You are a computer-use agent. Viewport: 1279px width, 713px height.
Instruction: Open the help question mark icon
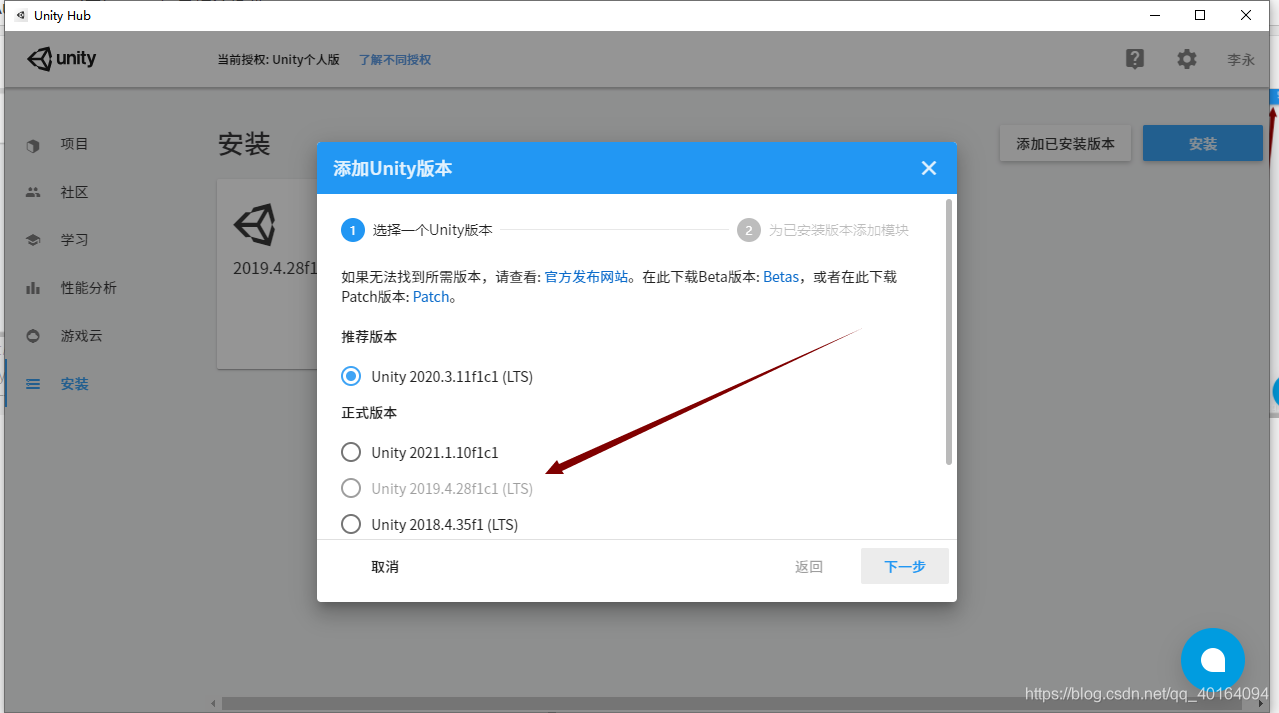coord(1135,59)
